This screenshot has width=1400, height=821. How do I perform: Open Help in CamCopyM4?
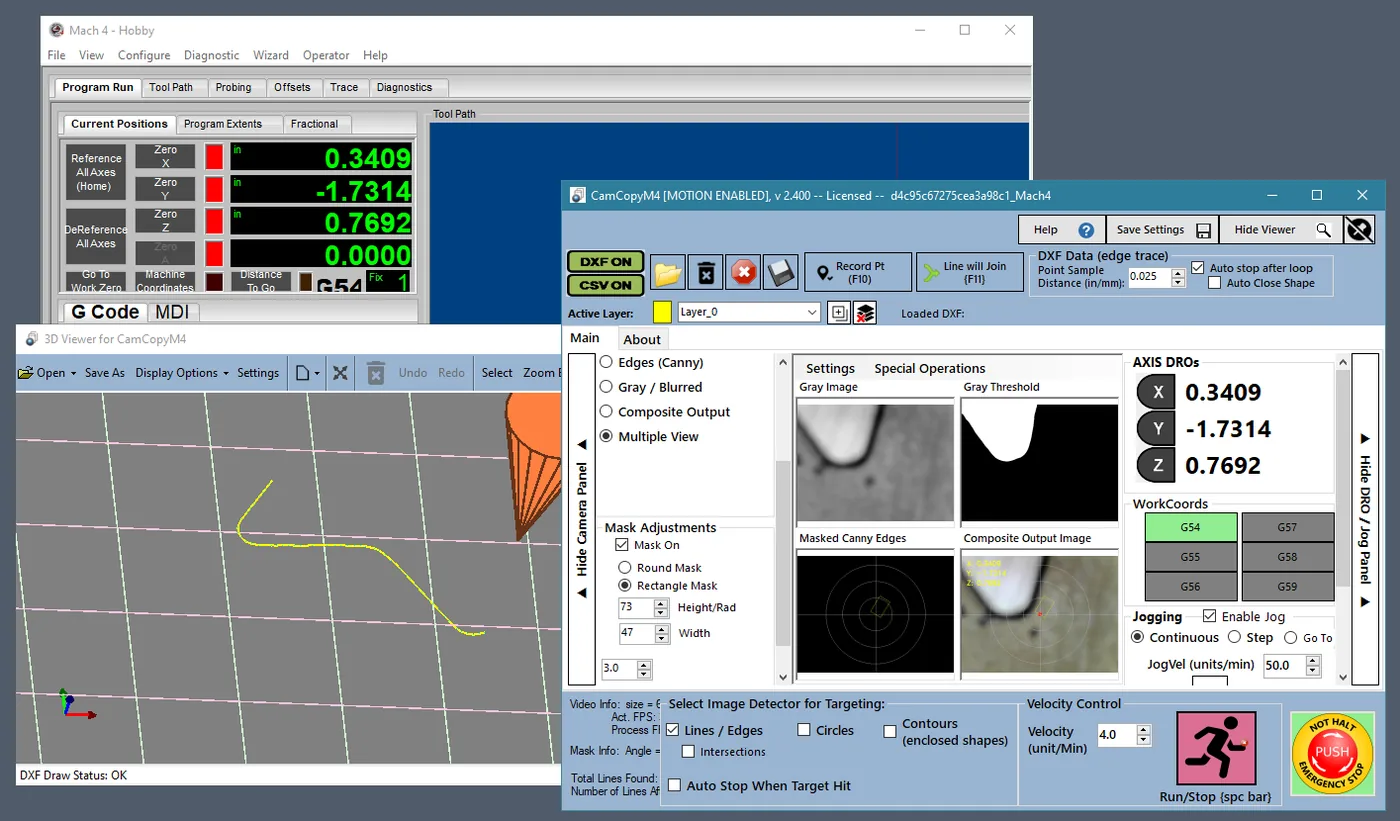click(x=1062, y=230)
